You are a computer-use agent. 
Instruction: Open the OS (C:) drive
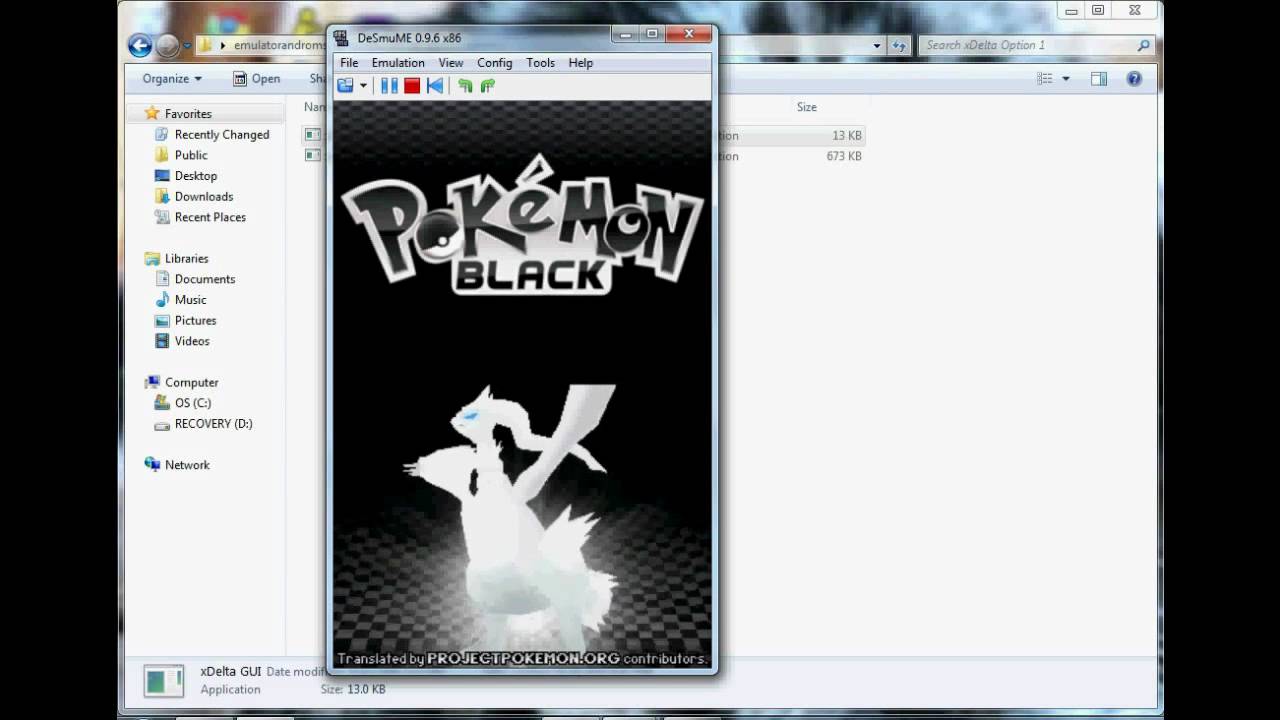tap(192, 403)
